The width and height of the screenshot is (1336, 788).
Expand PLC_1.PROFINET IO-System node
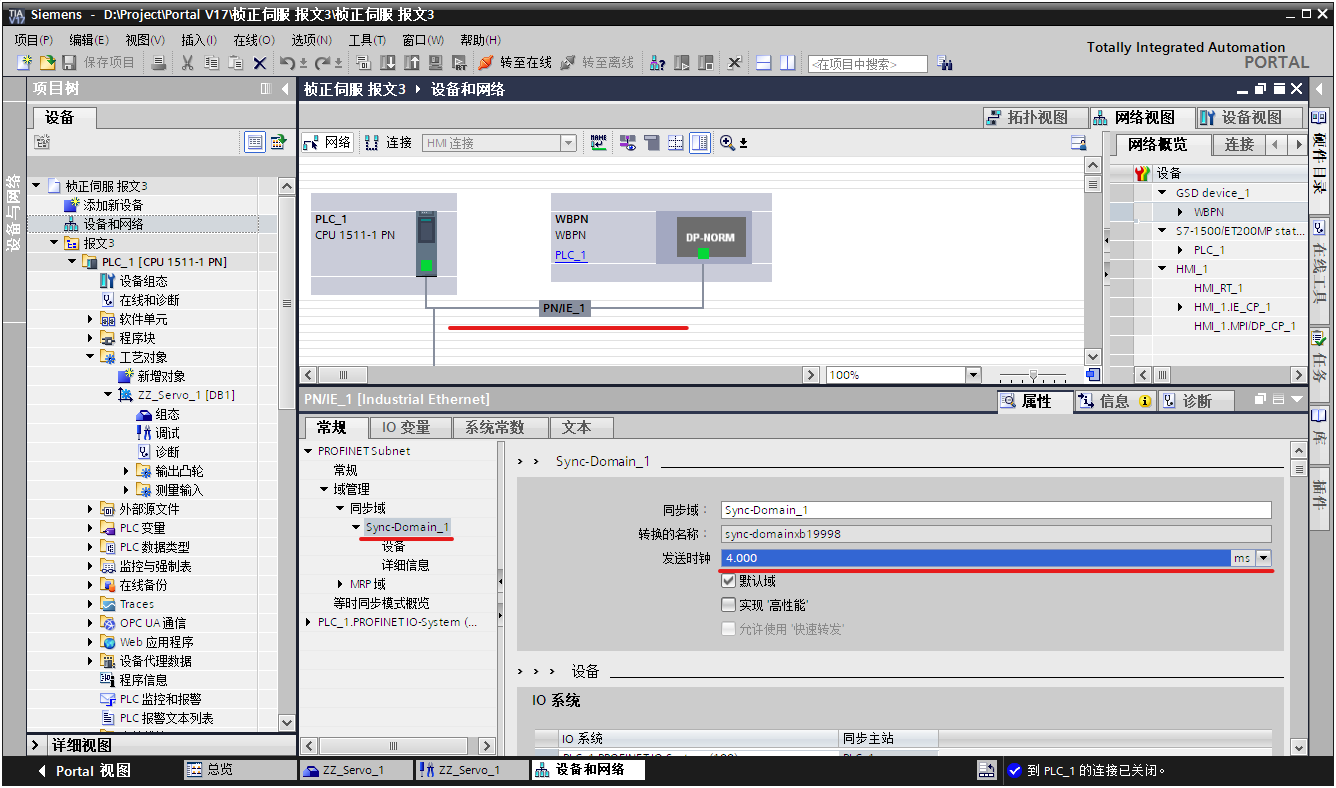click(309, 622)
